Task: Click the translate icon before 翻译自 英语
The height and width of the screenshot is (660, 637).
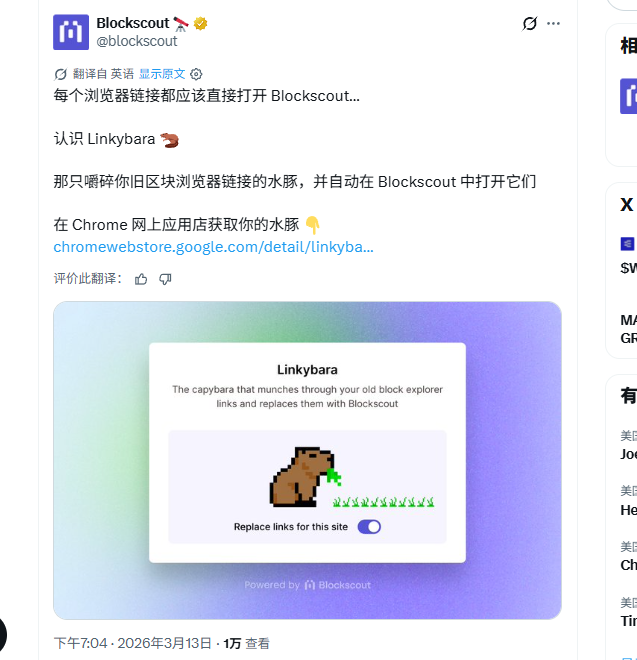Action: pyautogui.click(x=61, y=75)
